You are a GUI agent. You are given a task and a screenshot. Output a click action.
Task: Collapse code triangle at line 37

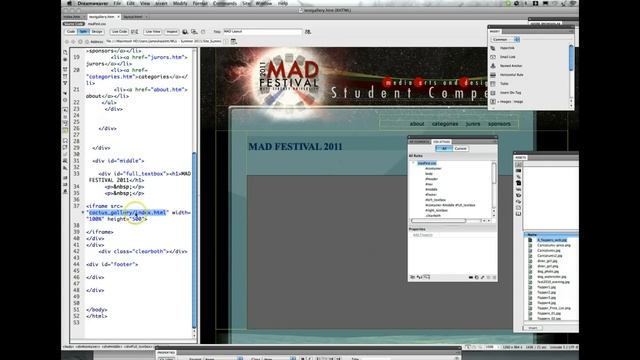point(83,212)
